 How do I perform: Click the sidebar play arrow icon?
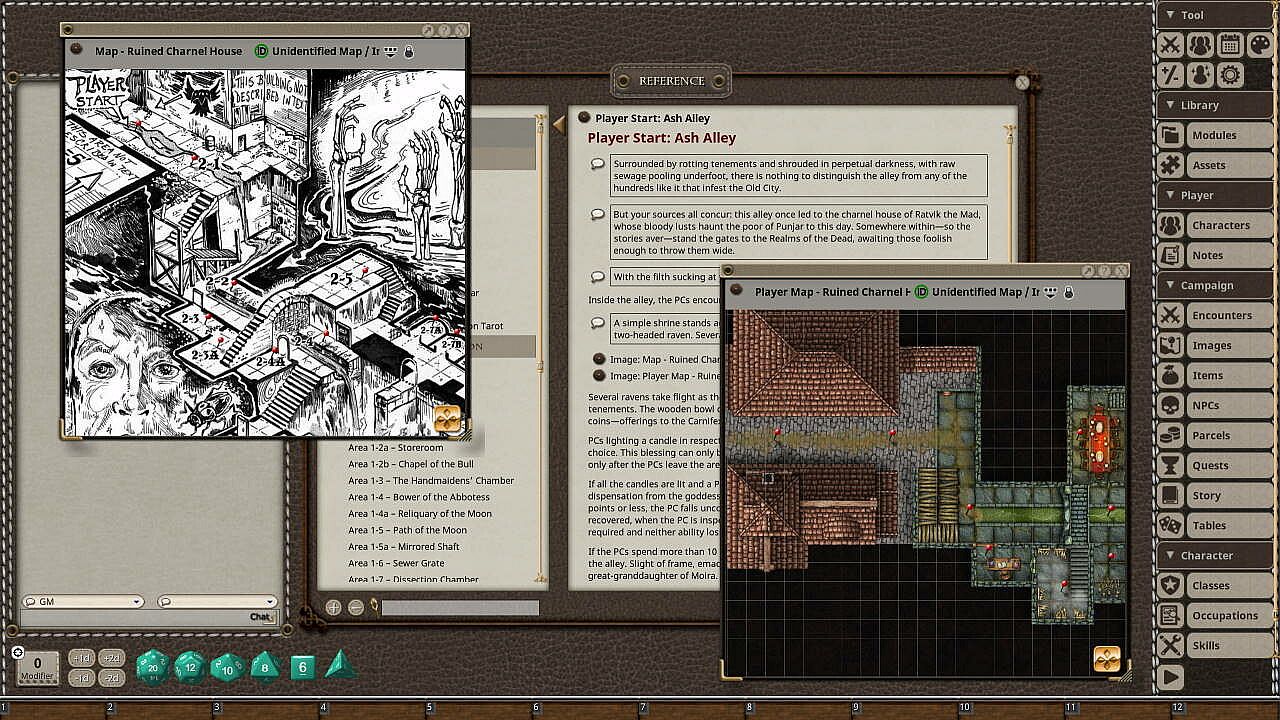click(1171, 677)
